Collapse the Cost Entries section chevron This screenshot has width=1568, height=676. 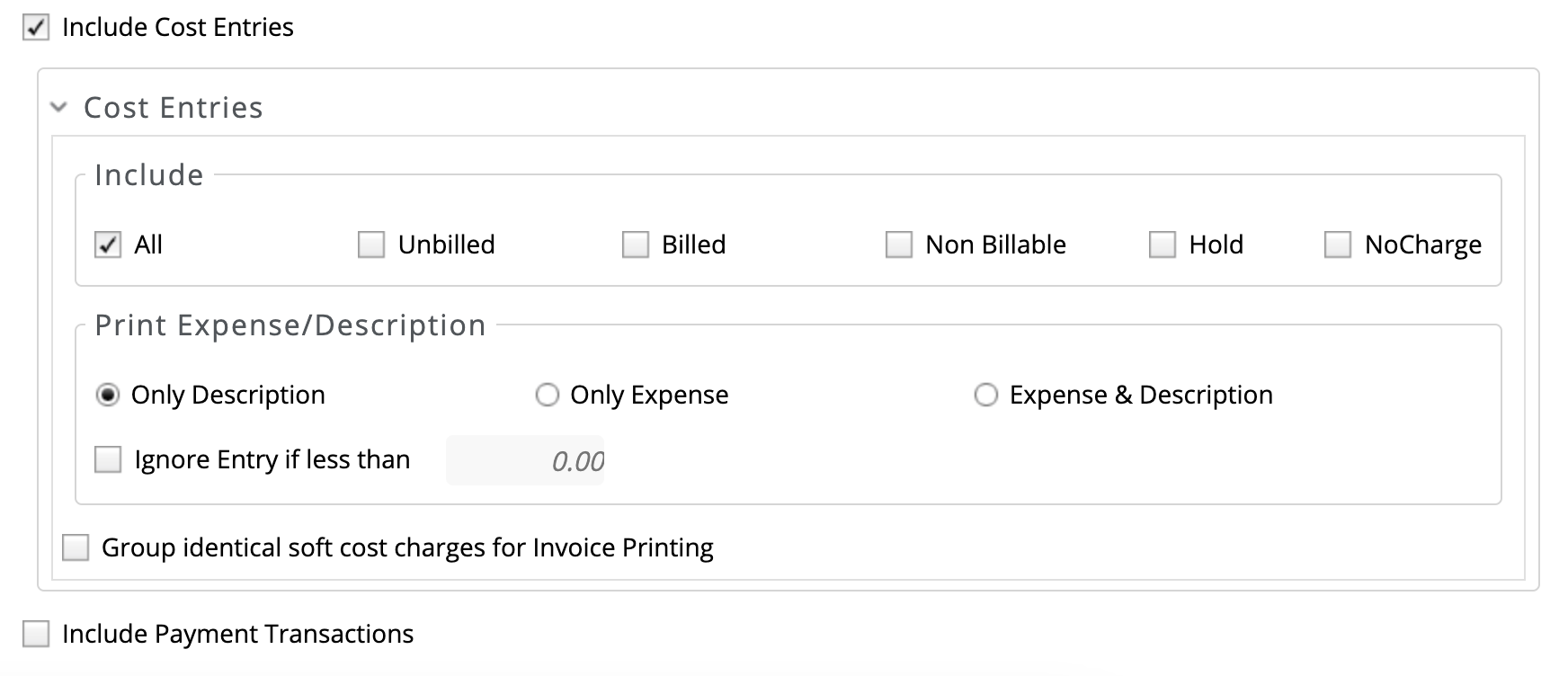click(59, 108)
